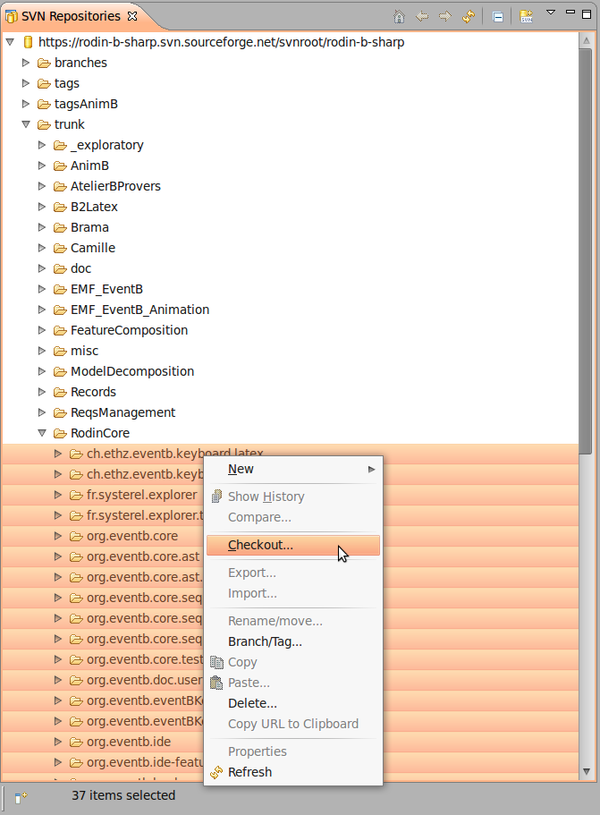Click the tags folder icon
Image resolution: width=600 pixels, height=815 pixels.
coord(44,84)
